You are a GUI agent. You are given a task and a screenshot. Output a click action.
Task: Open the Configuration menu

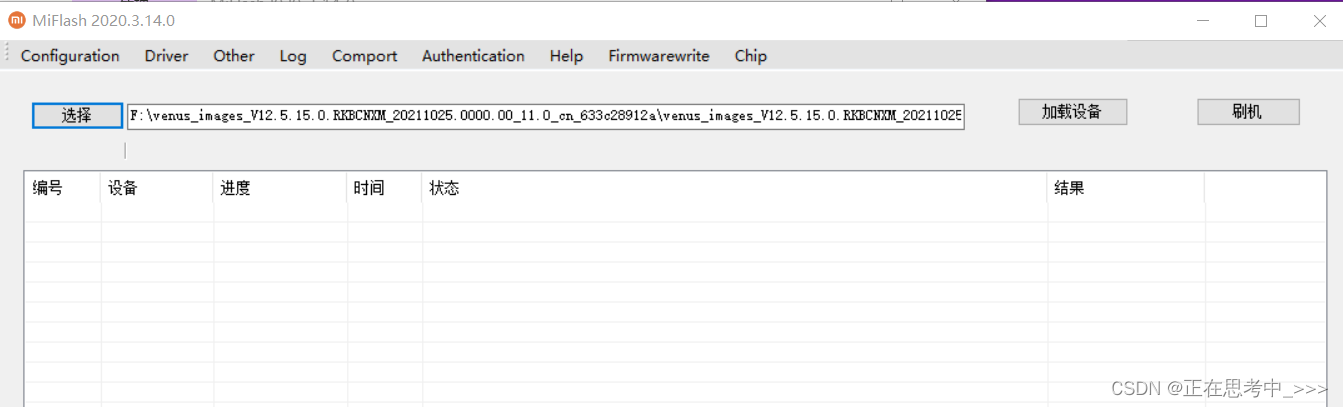(x=70, y=56)
